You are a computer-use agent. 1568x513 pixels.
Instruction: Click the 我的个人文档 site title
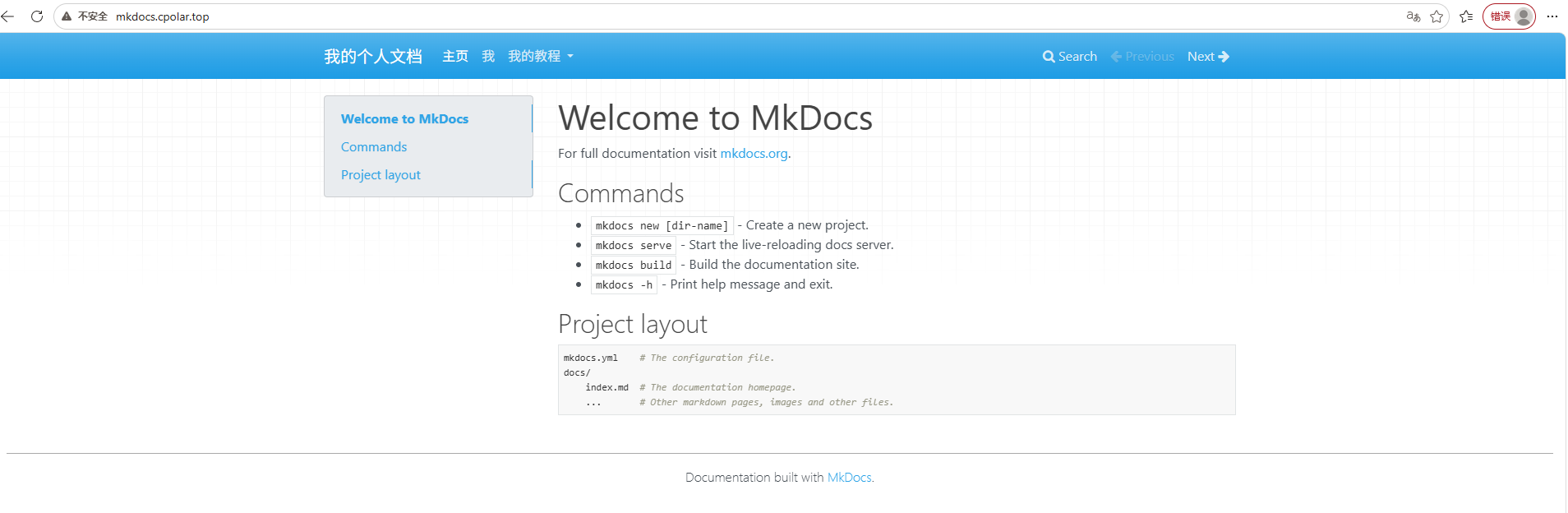[x=373, y=57]
